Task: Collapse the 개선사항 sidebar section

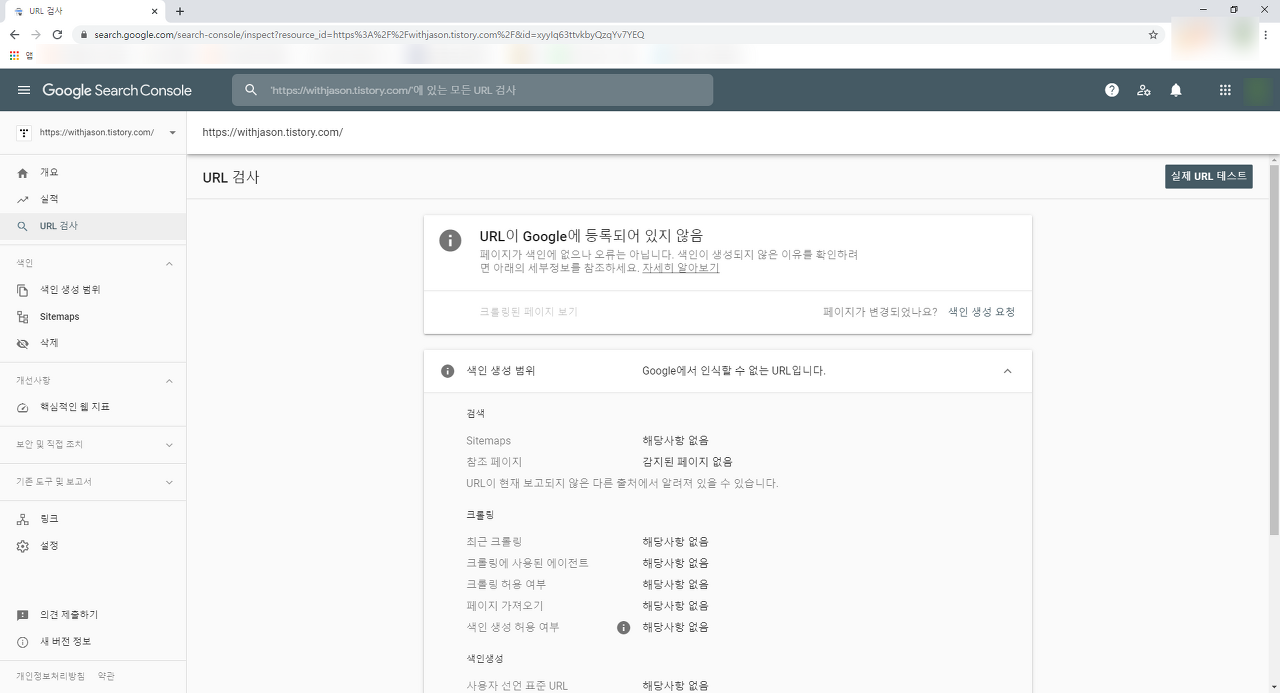Action: point(169,381)
